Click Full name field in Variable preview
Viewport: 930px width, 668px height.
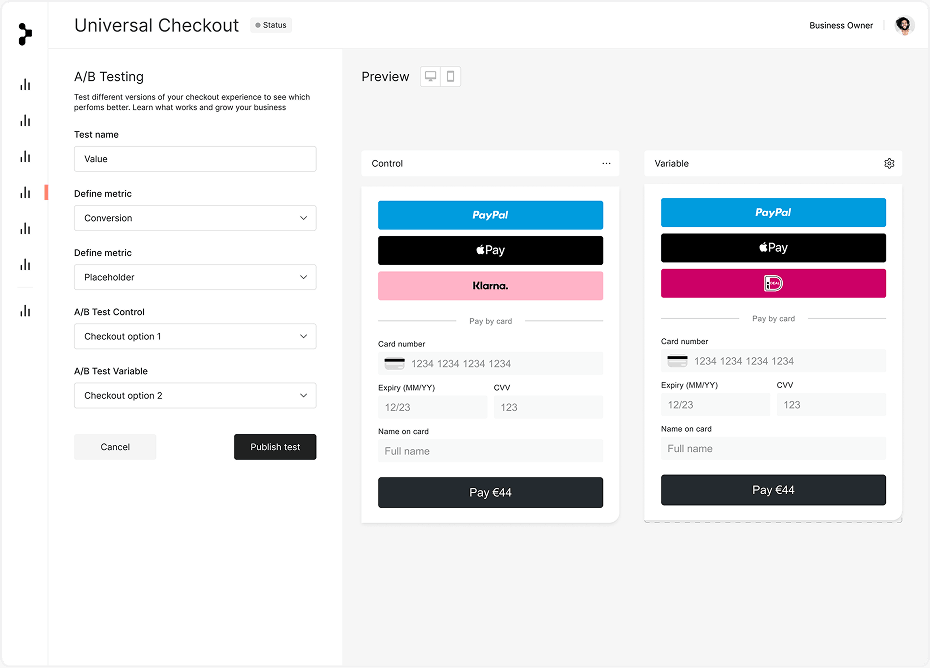[773, 448]
